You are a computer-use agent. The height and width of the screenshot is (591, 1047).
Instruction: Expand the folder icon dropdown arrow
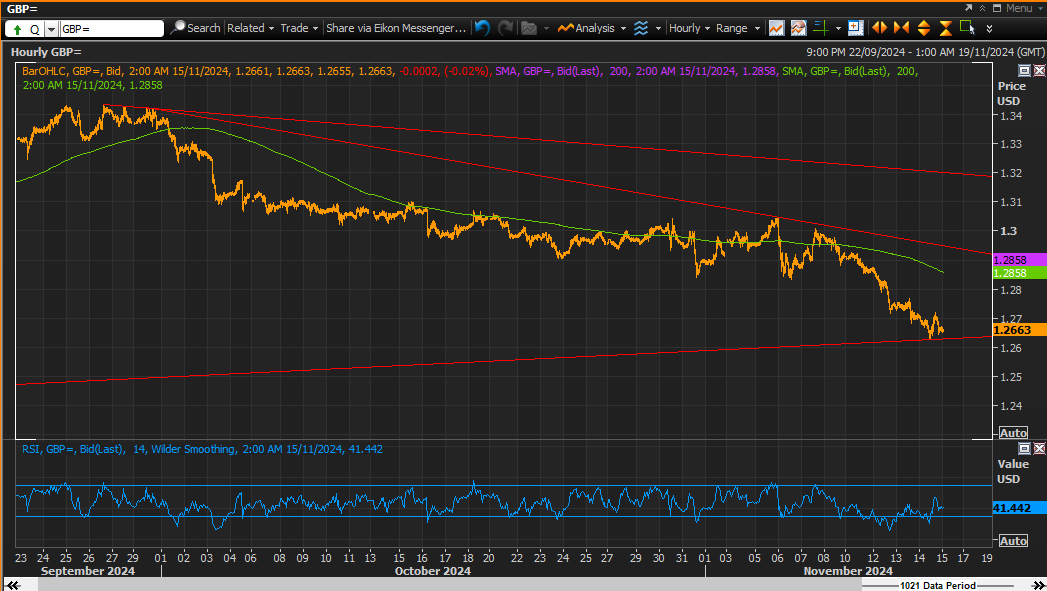tap(546, 28)
